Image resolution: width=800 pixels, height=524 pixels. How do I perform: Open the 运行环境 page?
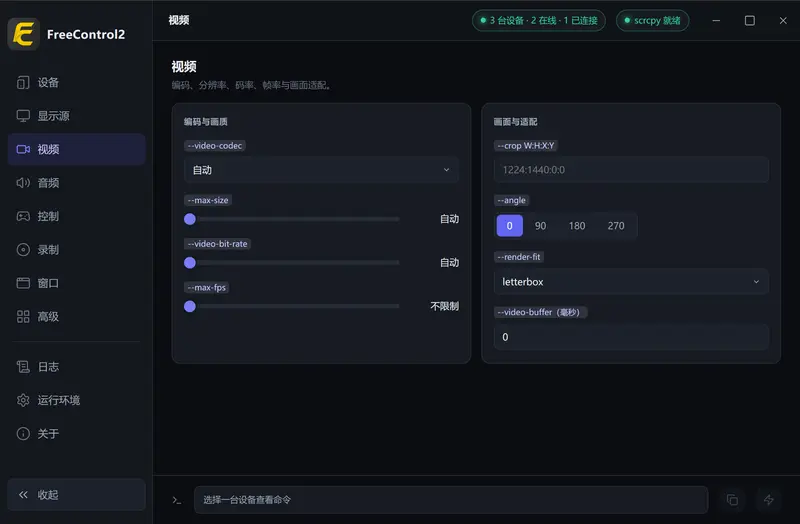tap(77, 400)
